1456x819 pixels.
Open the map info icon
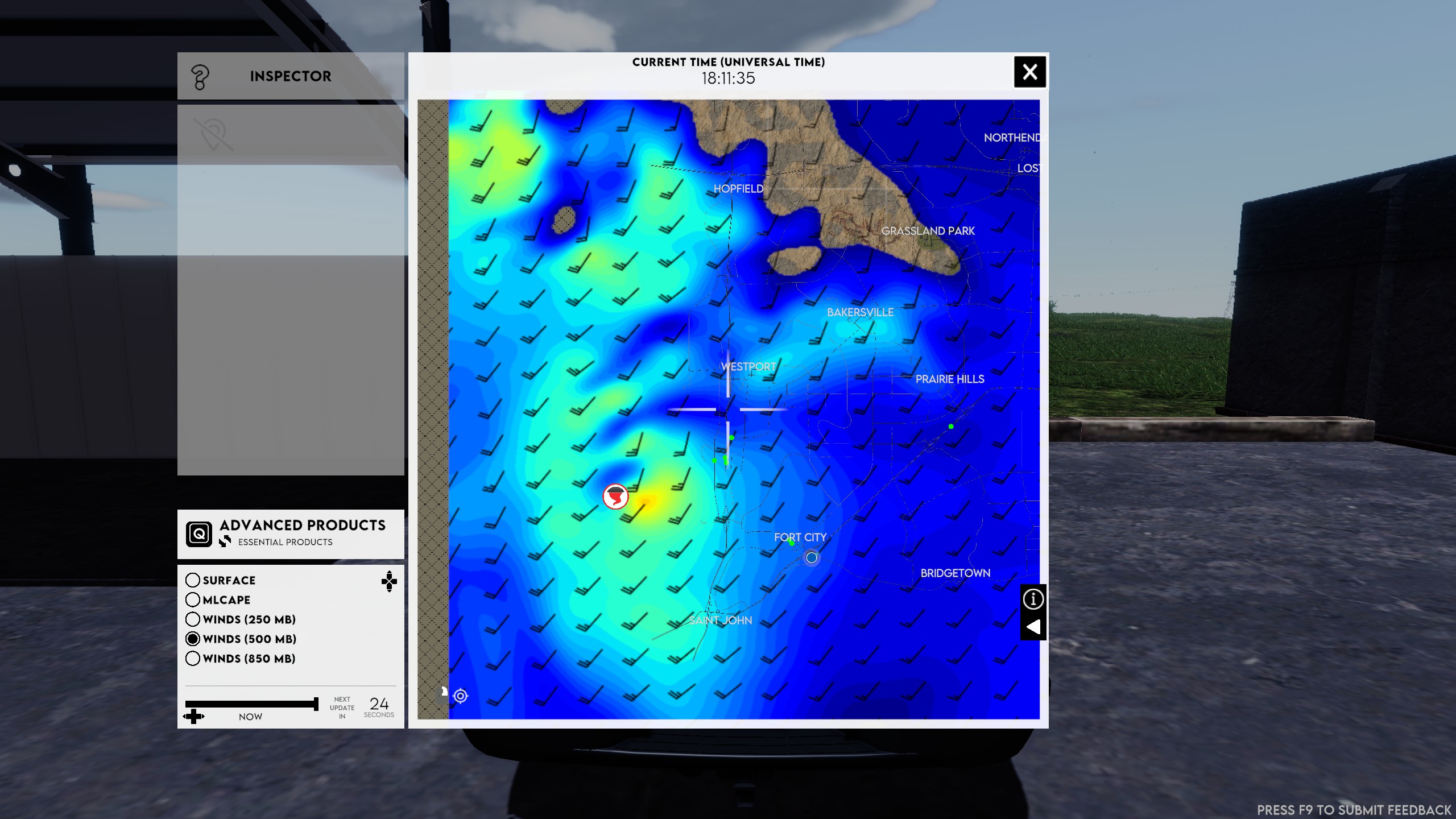coord(1033,598)
